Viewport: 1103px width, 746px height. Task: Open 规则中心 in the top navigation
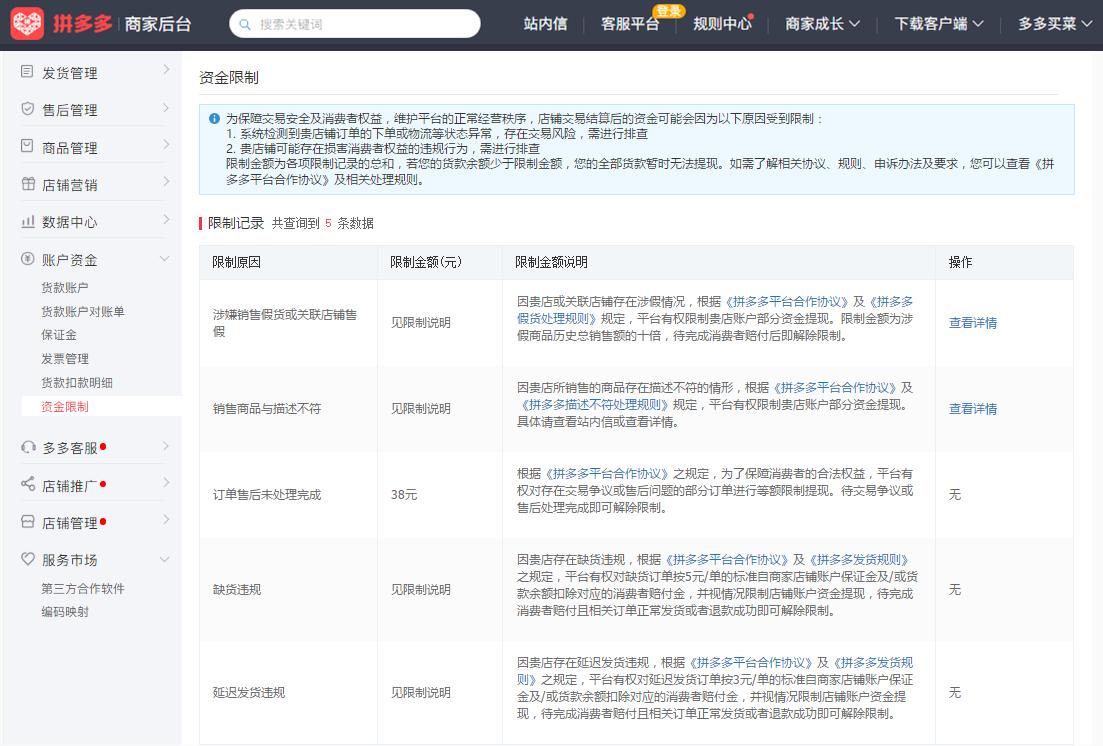point(722,22)
